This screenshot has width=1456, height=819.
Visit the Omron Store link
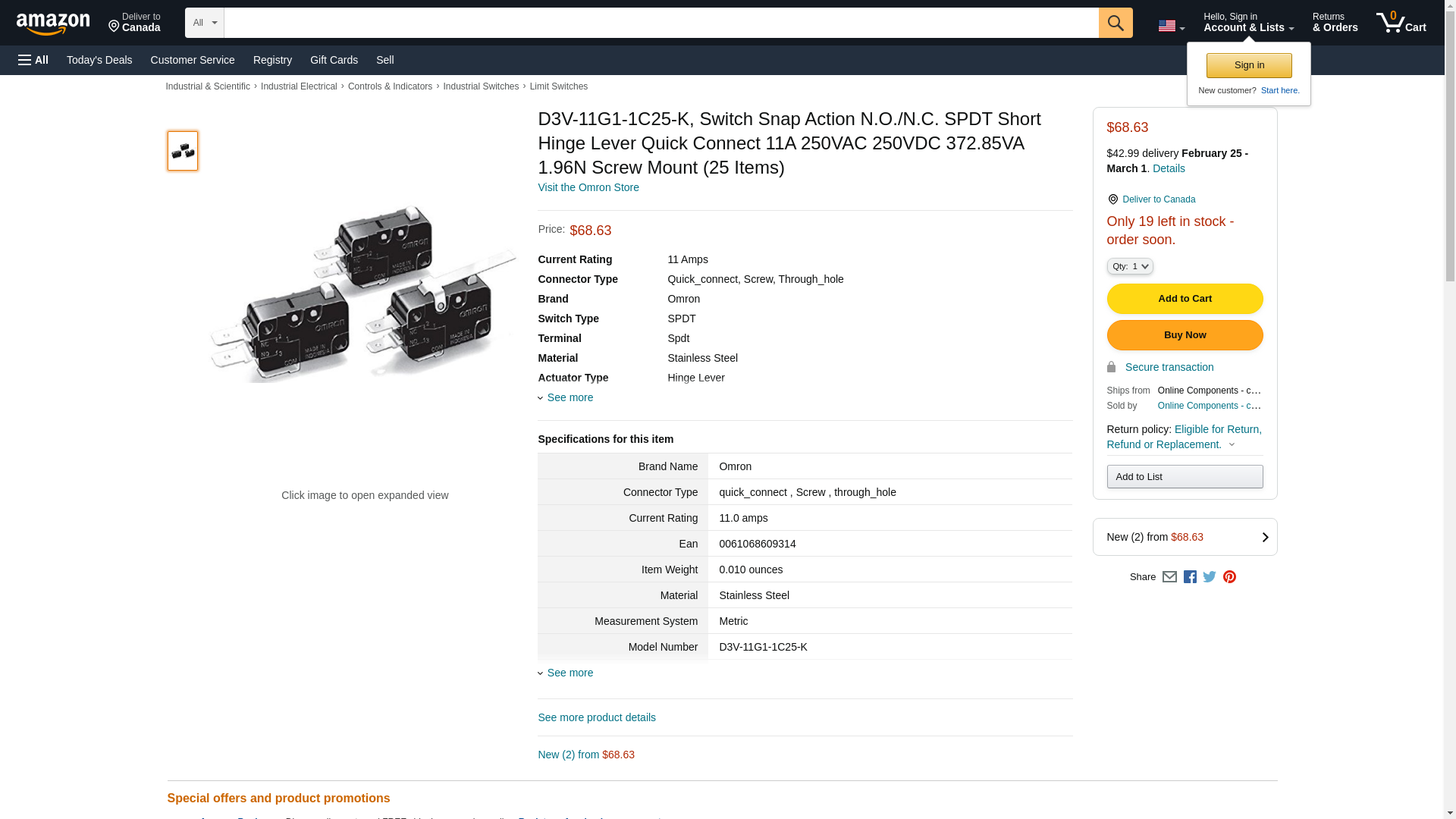pos(588,187)
